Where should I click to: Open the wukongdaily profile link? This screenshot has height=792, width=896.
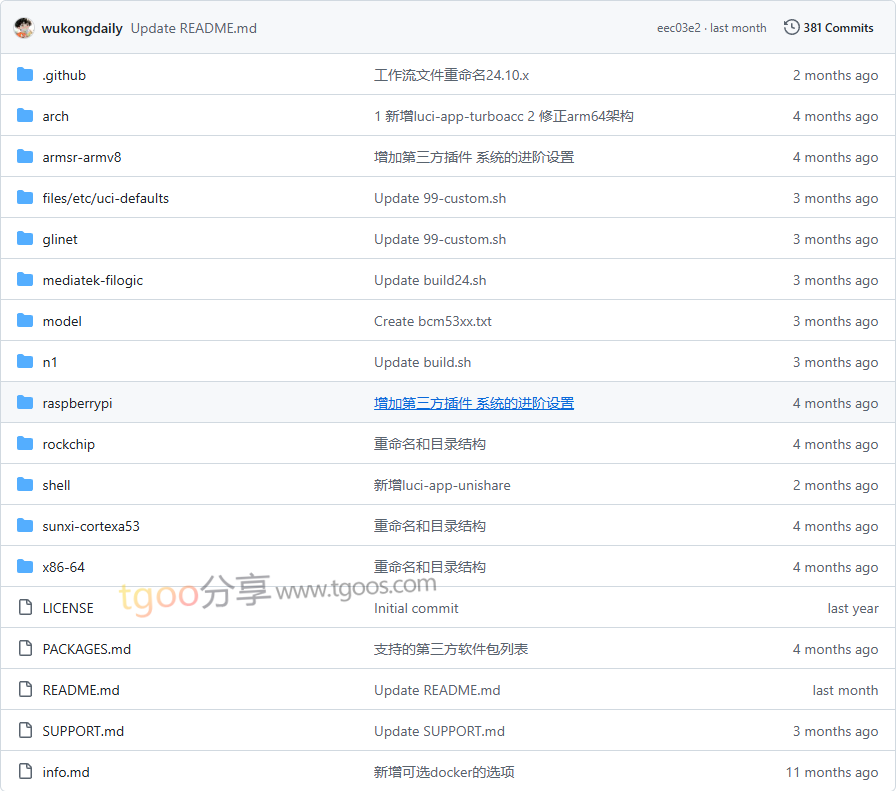point(82,28)
